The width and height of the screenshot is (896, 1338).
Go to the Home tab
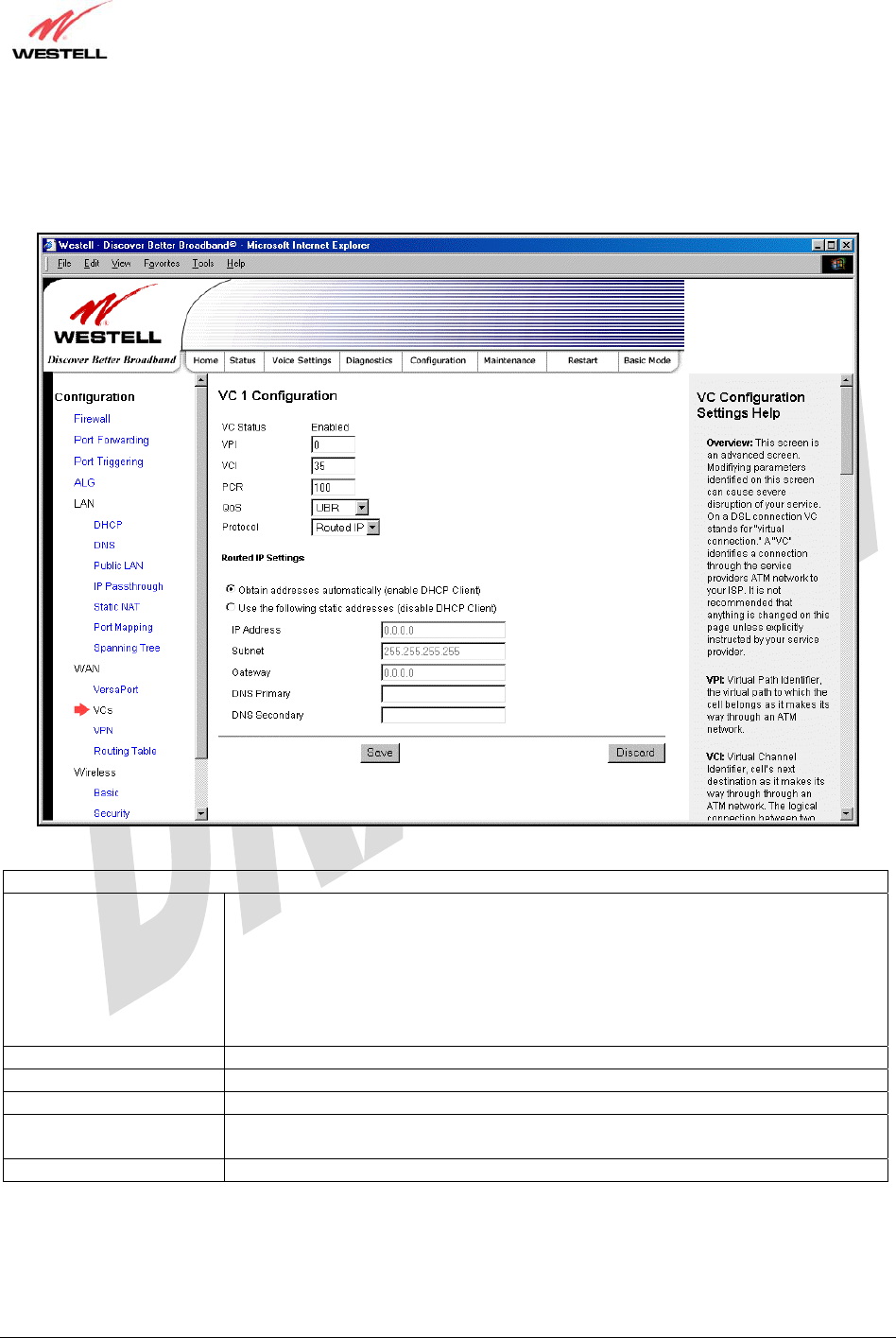(x=205, y=360)
